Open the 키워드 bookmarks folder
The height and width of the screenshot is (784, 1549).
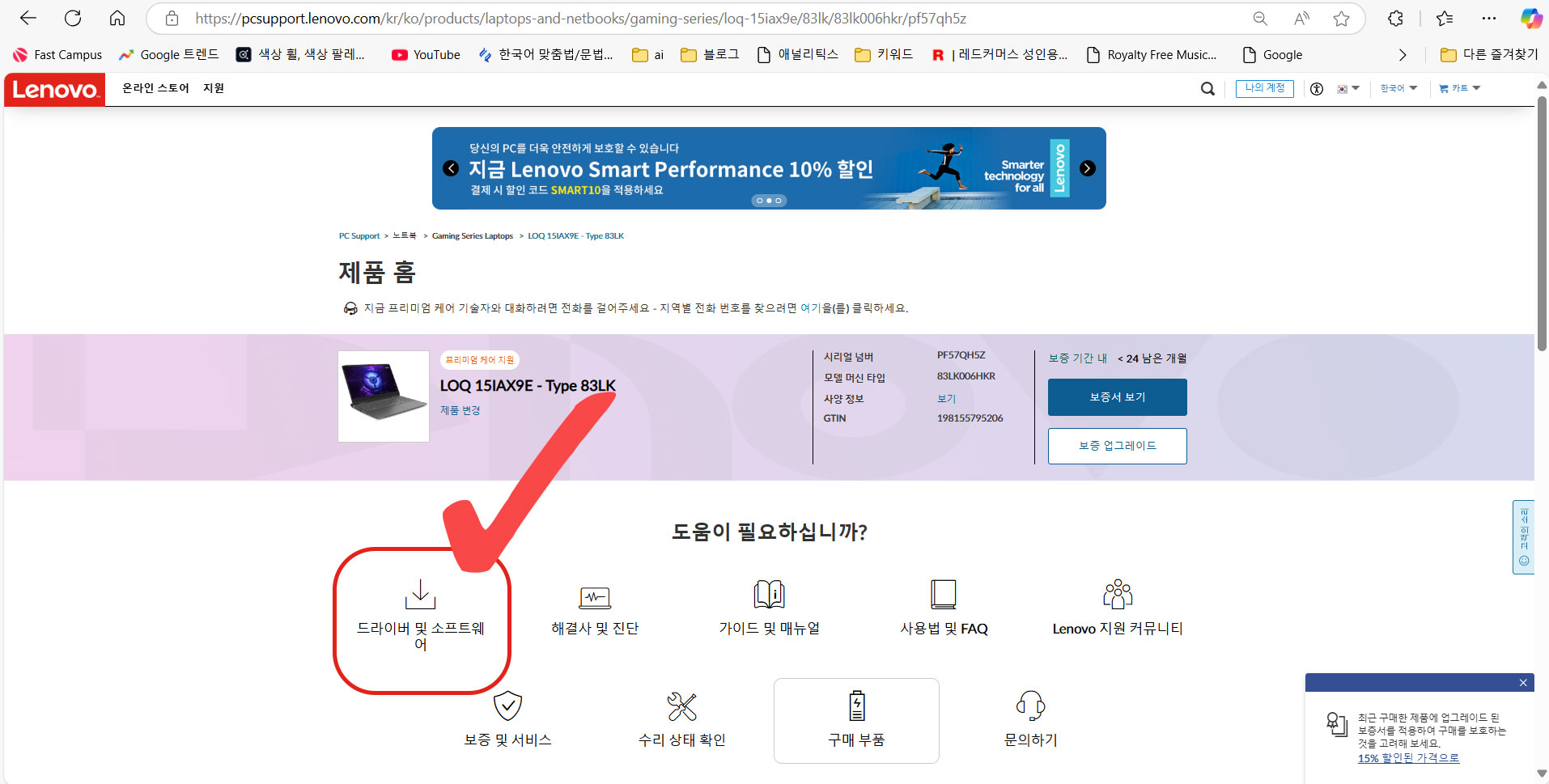tap(884, 55)
